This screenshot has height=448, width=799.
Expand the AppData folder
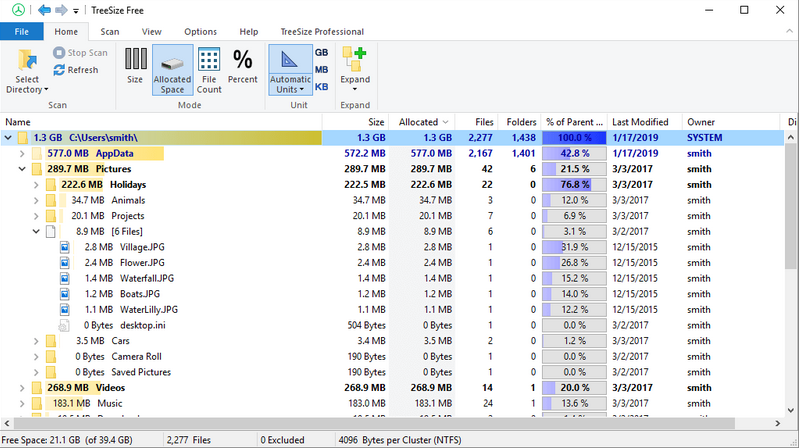click(x=22, y=153)
